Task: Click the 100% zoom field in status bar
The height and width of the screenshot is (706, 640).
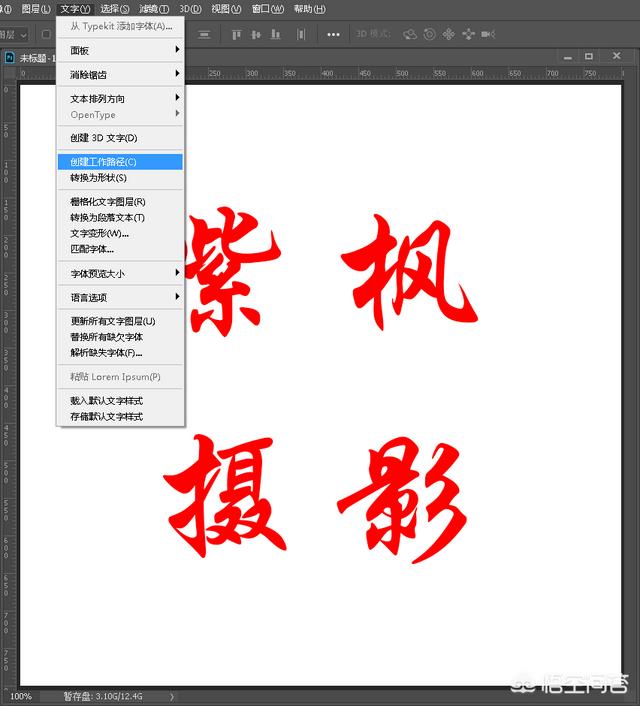Action: (x=20, y=696)
